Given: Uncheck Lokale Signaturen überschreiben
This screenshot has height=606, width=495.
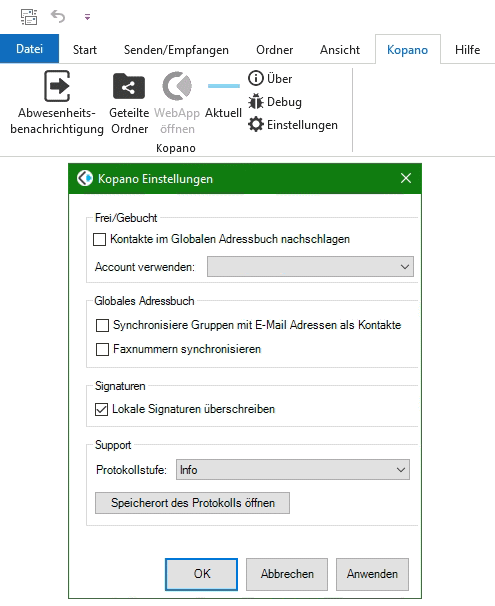Looking at the screenshot, I should coord(101,409).
